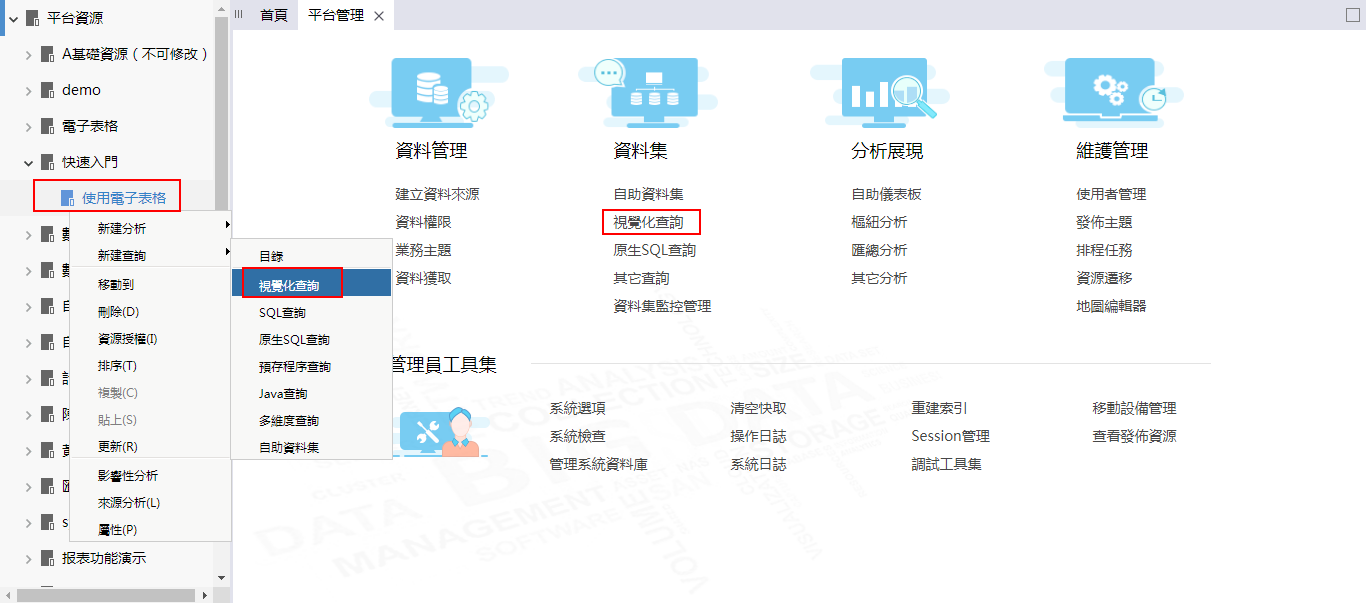Collapse the 平台資源 root node

tap(13, 18)
